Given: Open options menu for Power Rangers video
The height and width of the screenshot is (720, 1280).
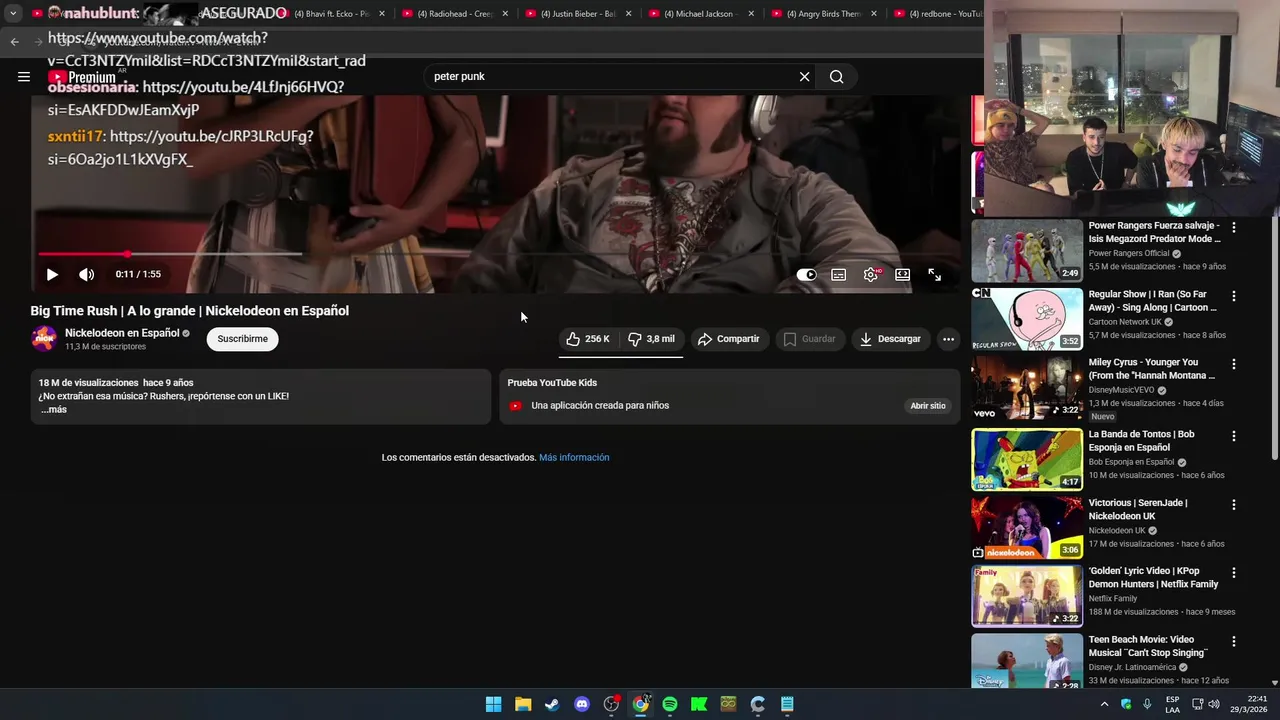Looking at the screenshot, I should point(1233,227).
